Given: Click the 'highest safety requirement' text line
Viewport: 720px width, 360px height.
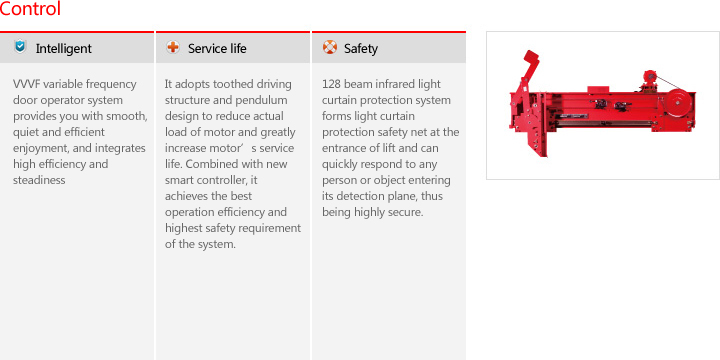Looking at the screenshot, I should pos(233,228).
